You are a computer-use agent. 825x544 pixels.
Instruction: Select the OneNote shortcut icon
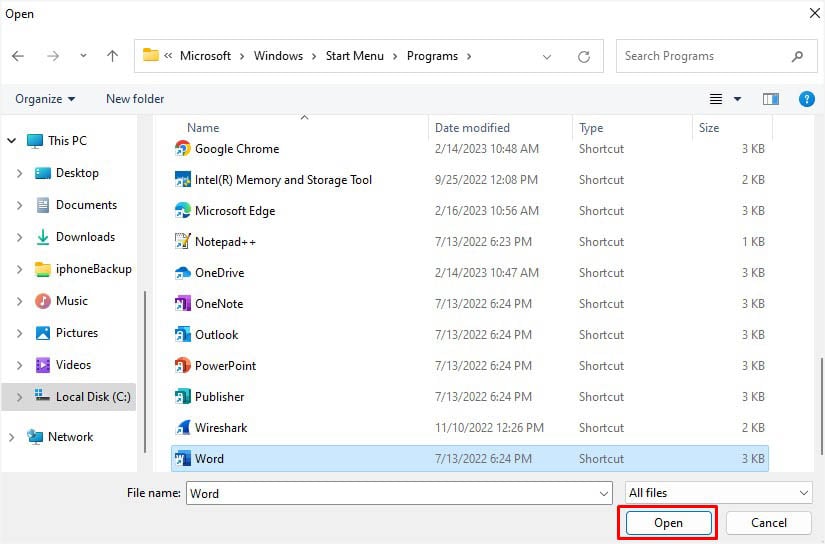tap(183, 304)
